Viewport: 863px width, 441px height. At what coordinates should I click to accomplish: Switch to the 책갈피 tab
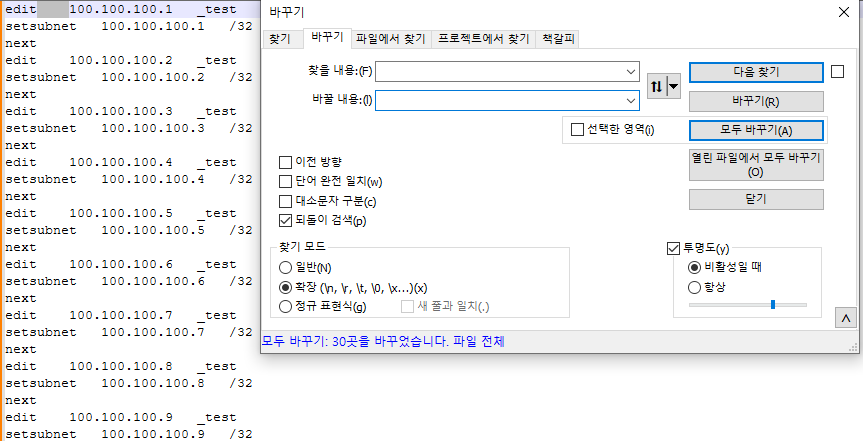point(558,39)
